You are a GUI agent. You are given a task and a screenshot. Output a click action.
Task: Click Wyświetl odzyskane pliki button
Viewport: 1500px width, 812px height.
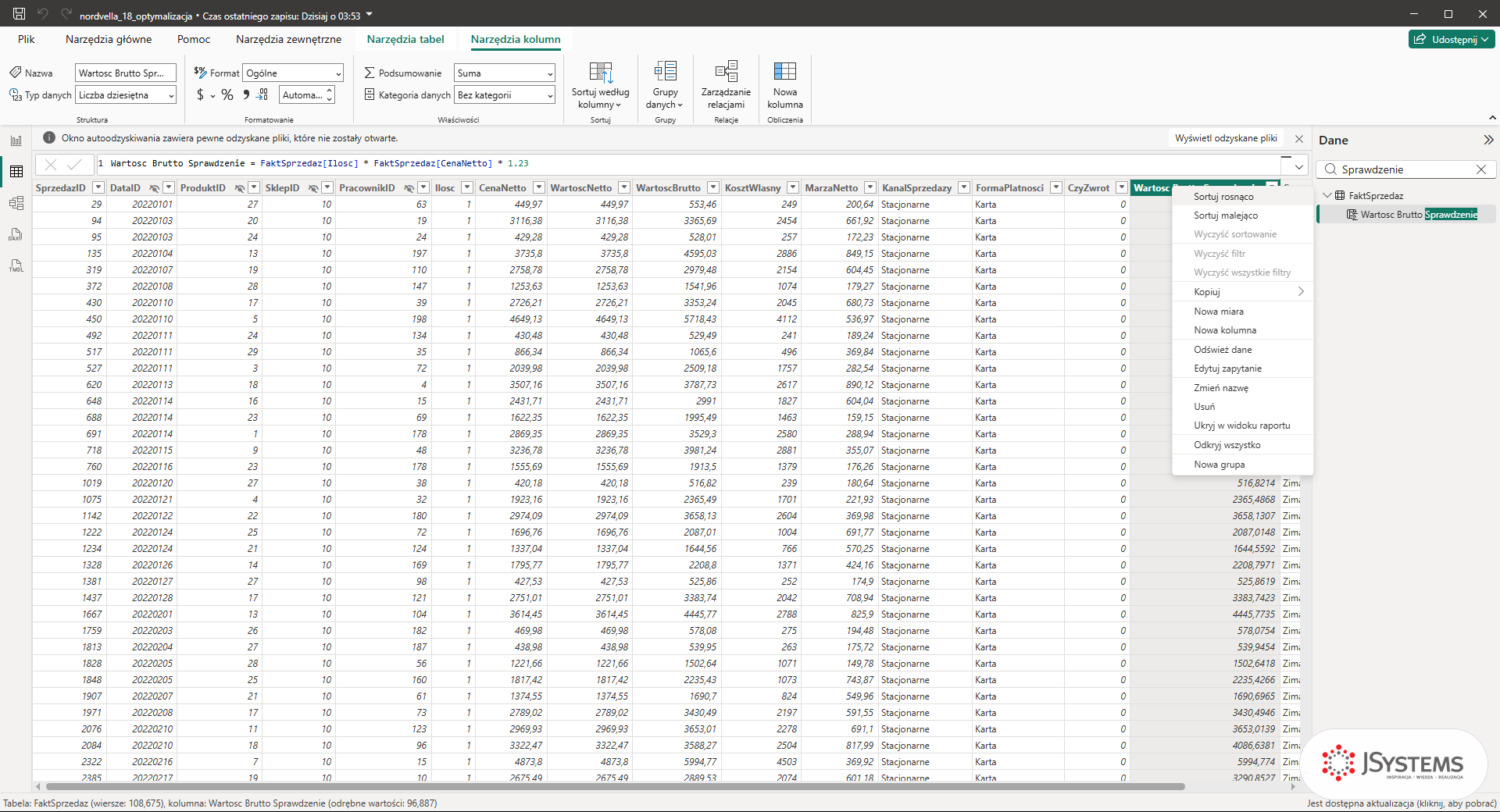[1227, 138]
